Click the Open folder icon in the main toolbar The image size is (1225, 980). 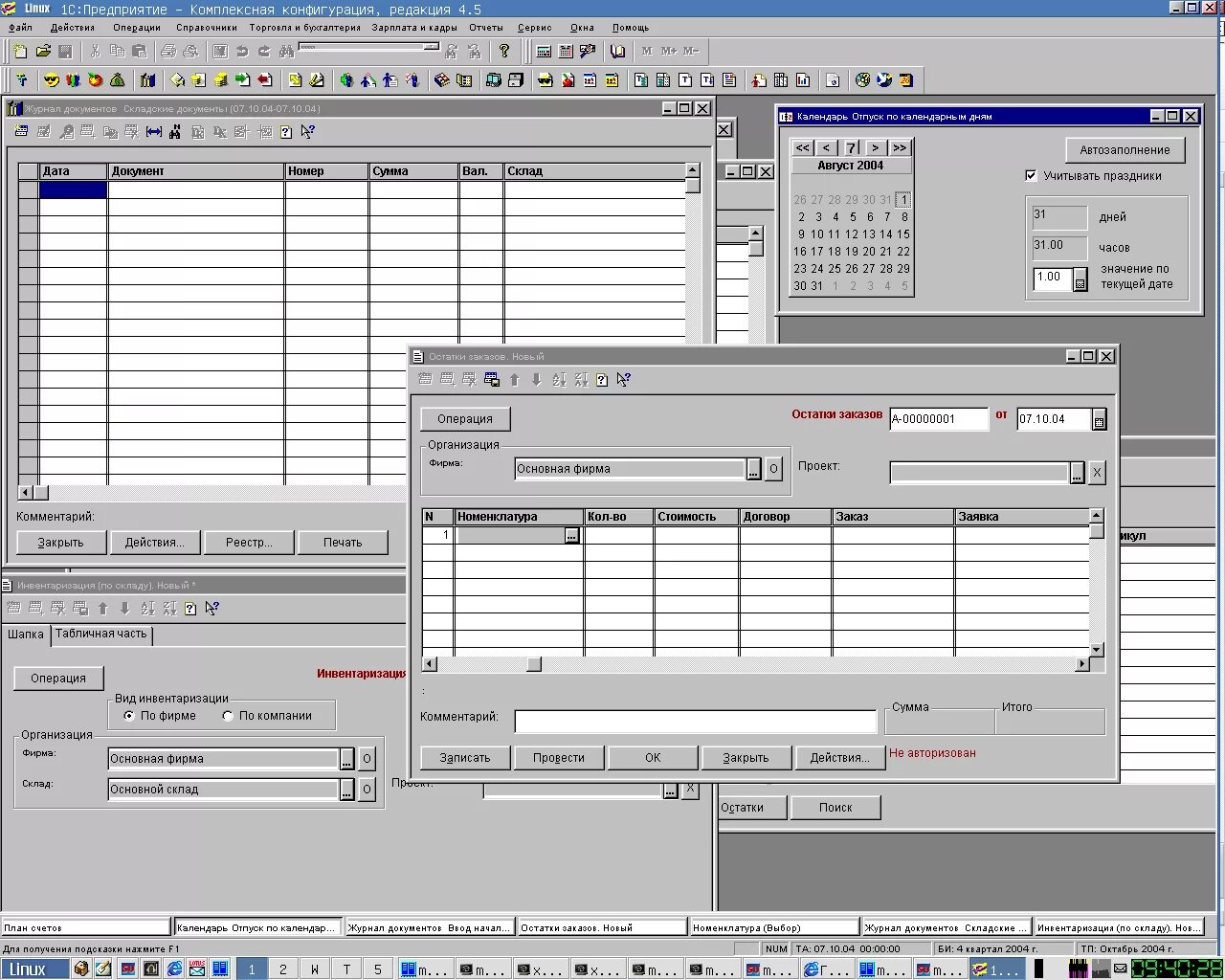43,51
